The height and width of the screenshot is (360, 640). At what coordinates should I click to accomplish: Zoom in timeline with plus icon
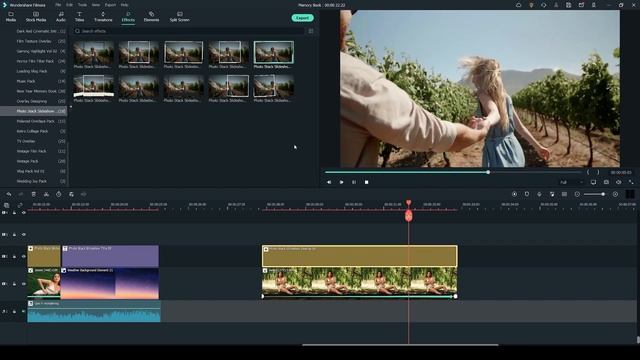pyautogui.click(x=615, y=194)
